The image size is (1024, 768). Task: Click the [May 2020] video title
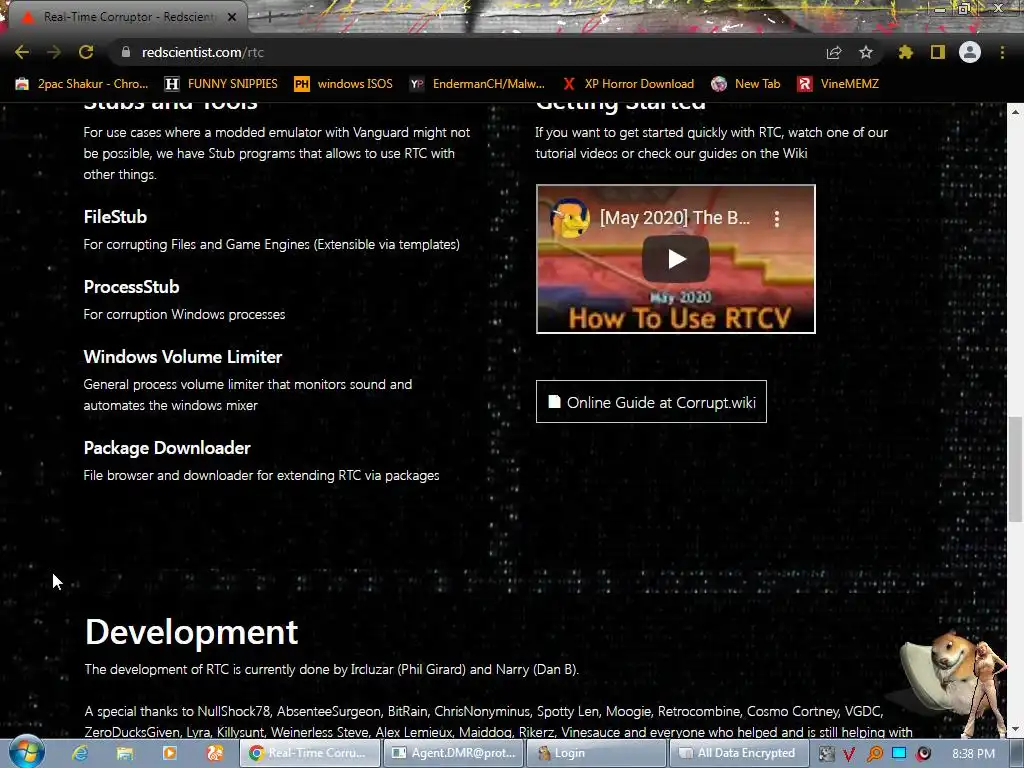coord(675,218)
